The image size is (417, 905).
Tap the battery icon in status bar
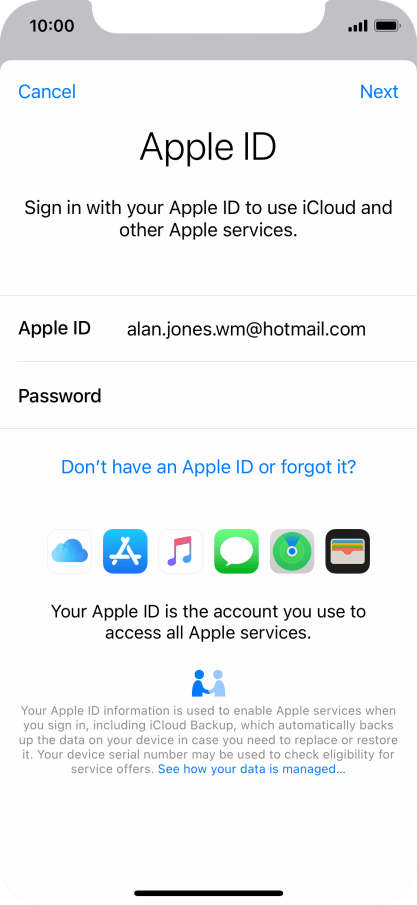pyautogui.click(x=388, y=26)
